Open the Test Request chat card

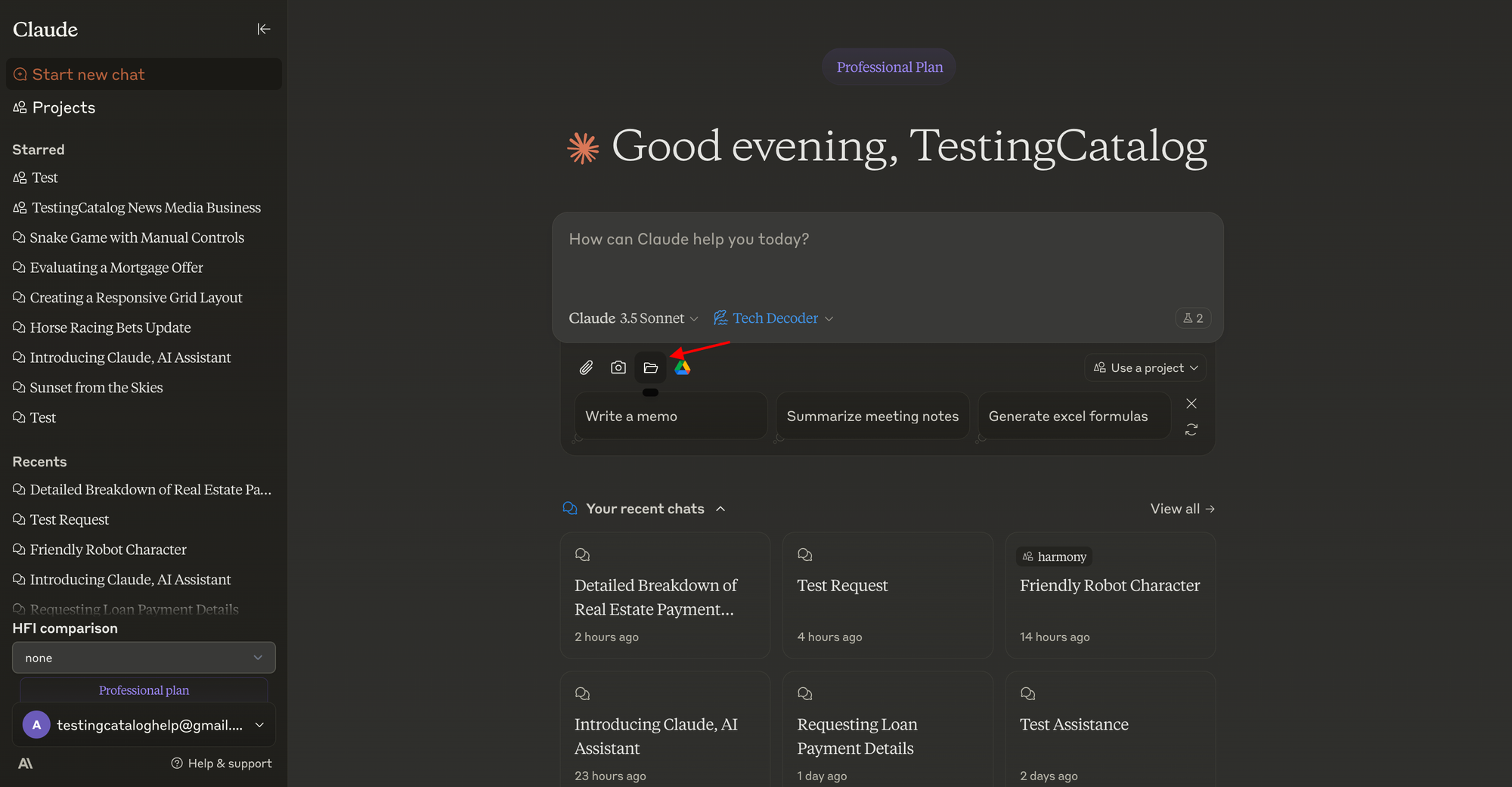click(888, 595)
